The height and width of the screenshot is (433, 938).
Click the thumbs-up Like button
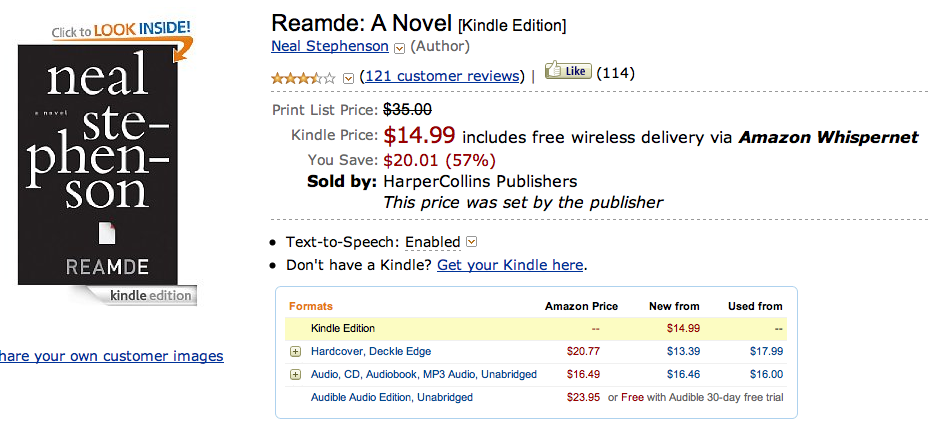(566, 72)
